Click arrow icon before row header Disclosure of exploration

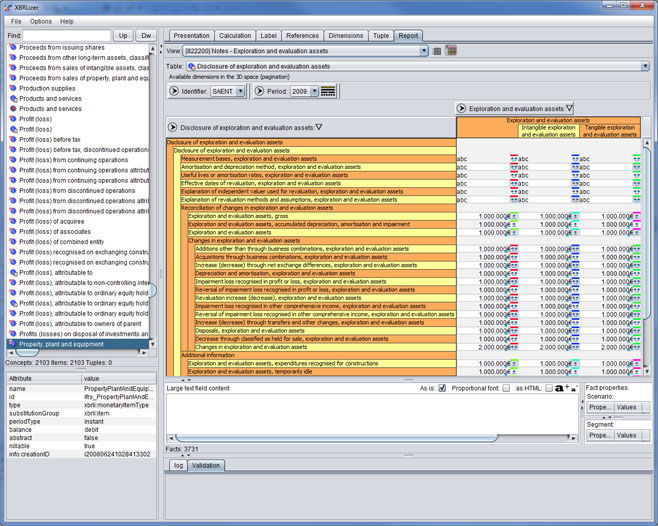pos(172,127)
